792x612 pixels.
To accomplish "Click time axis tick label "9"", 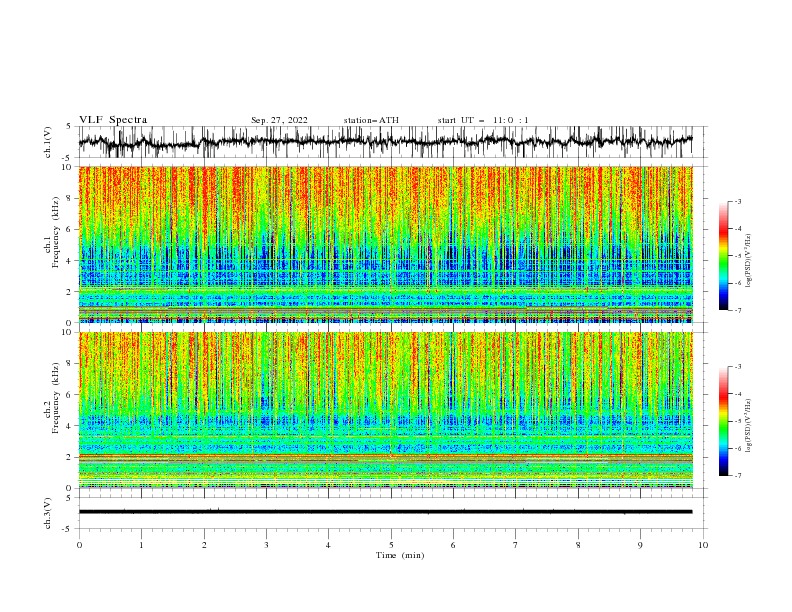I will point(640,545).
